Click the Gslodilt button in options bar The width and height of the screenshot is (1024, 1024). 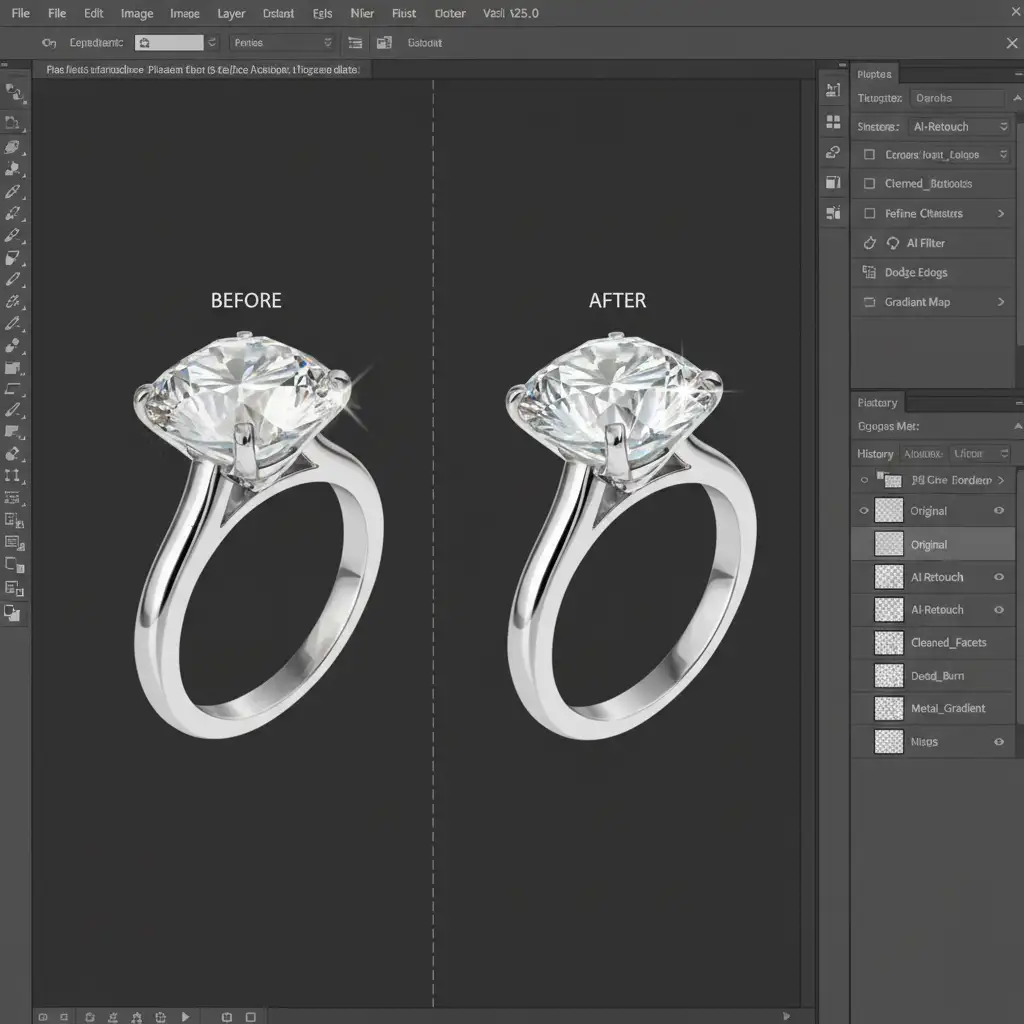tap(425, 43)
